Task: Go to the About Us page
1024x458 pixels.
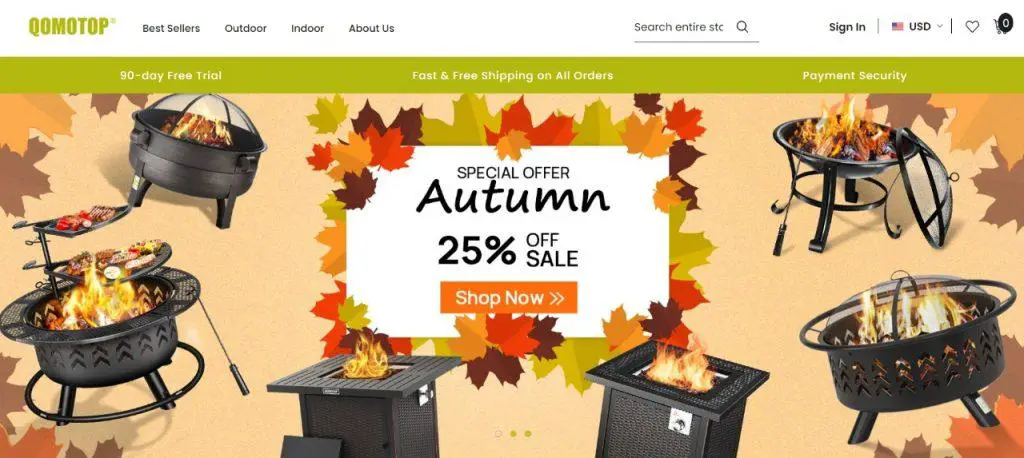Action: point(372,28)
